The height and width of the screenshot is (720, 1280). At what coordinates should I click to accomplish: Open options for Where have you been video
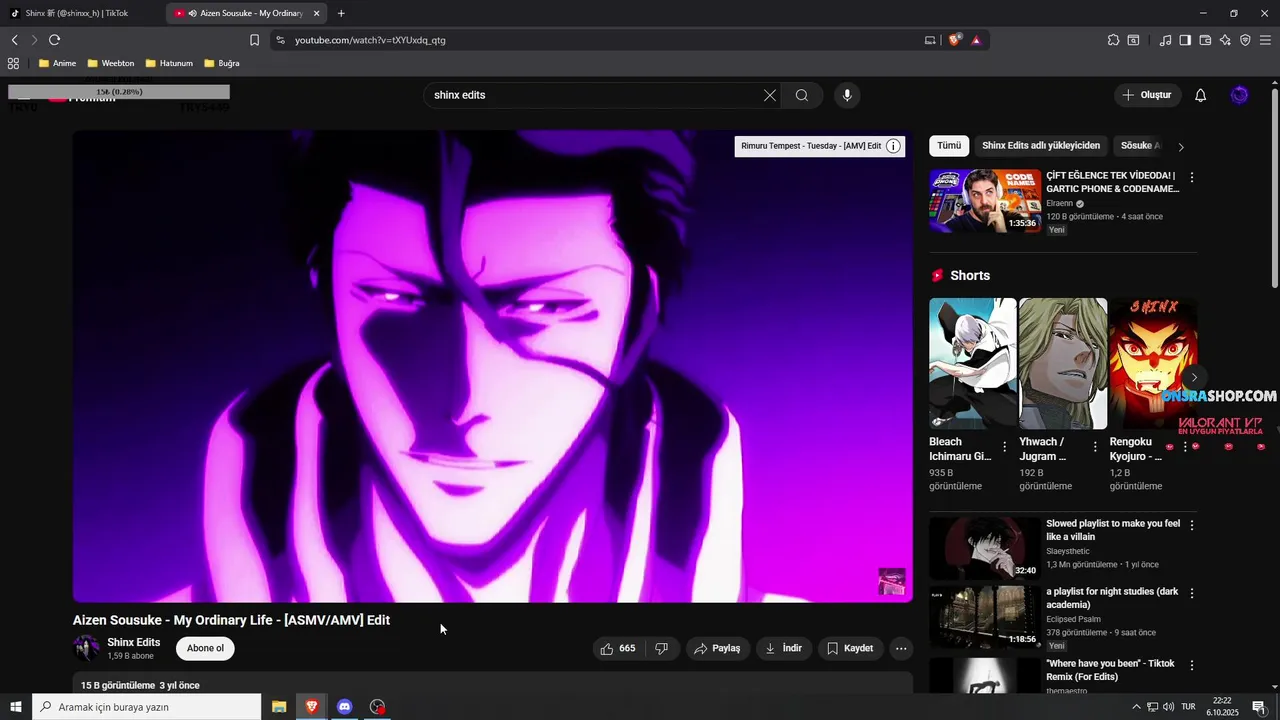tap(1191, 665)
